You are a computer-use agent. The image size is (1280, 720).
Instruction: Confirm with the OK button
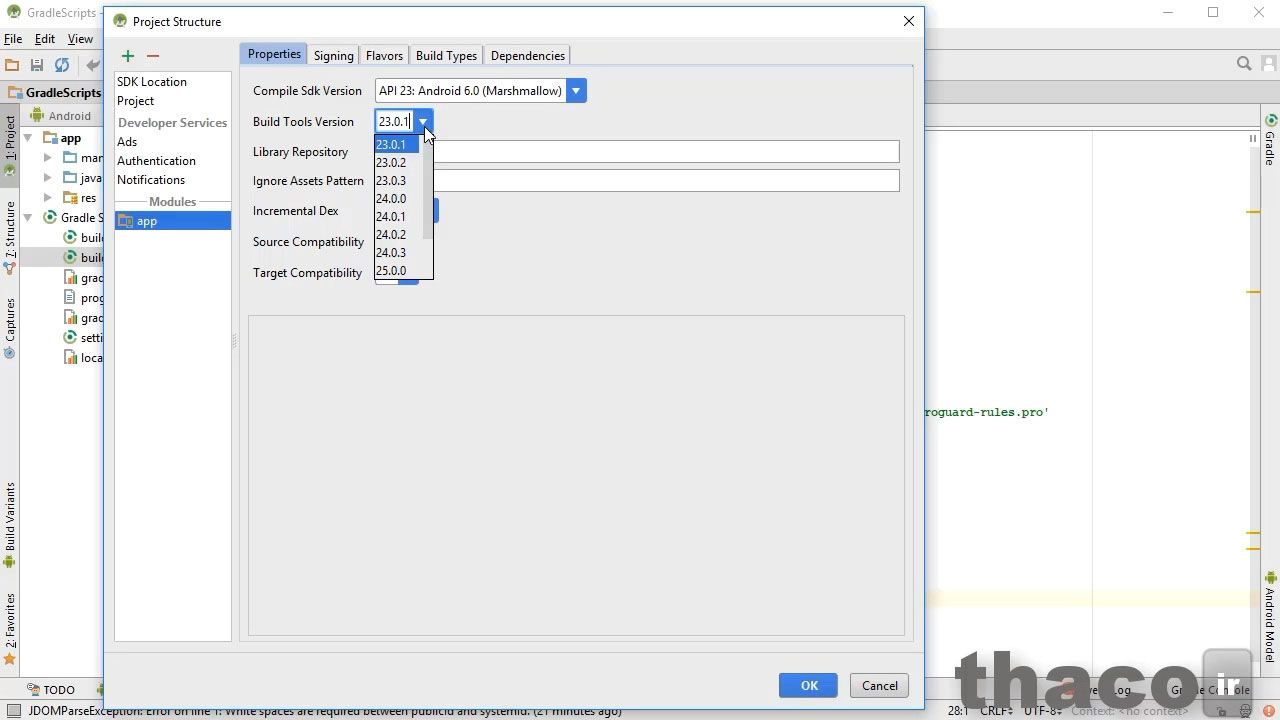[809, 685]
